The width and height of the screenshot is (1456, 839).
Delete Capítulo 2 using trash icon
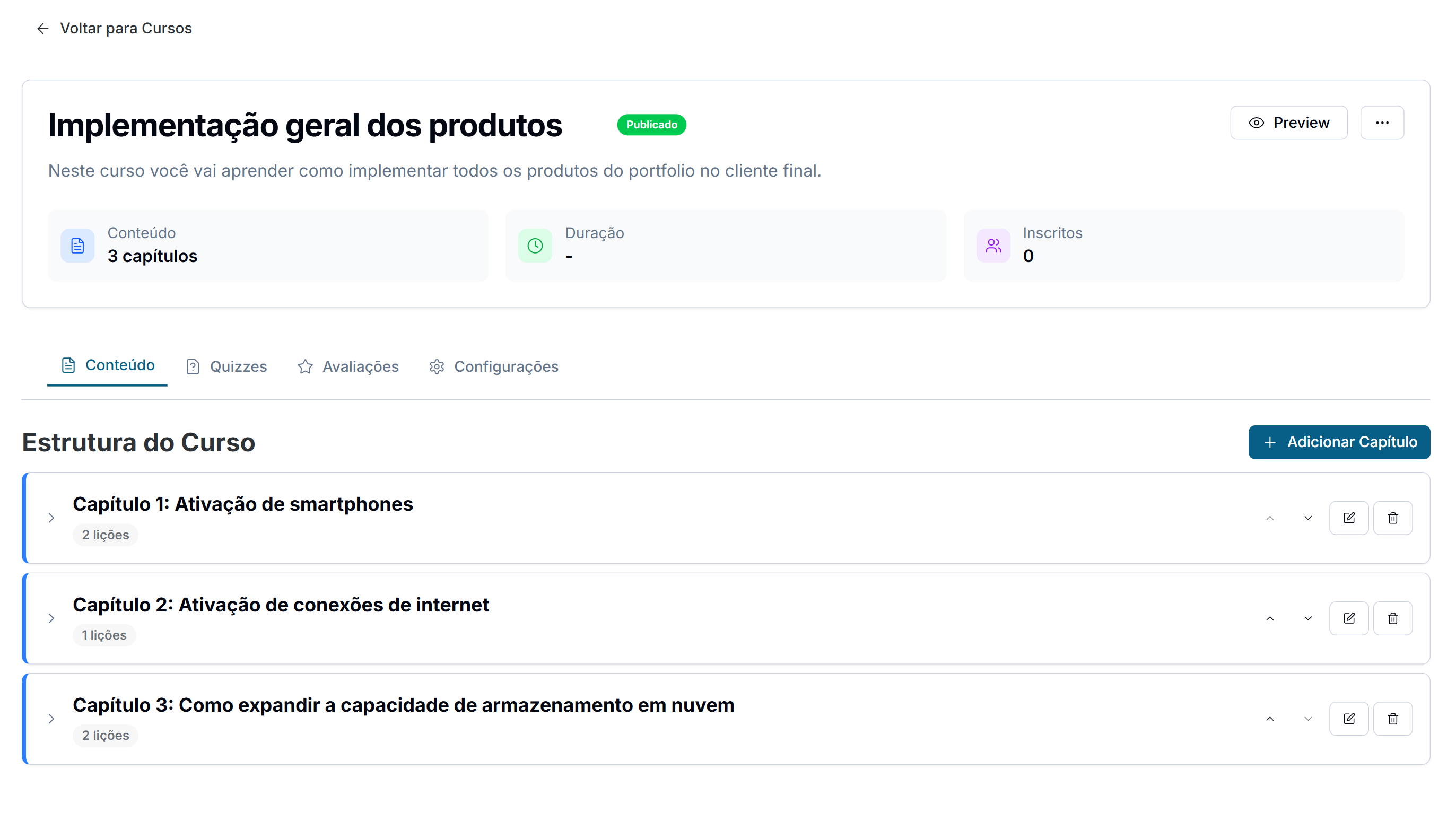tap(1392, 618)
